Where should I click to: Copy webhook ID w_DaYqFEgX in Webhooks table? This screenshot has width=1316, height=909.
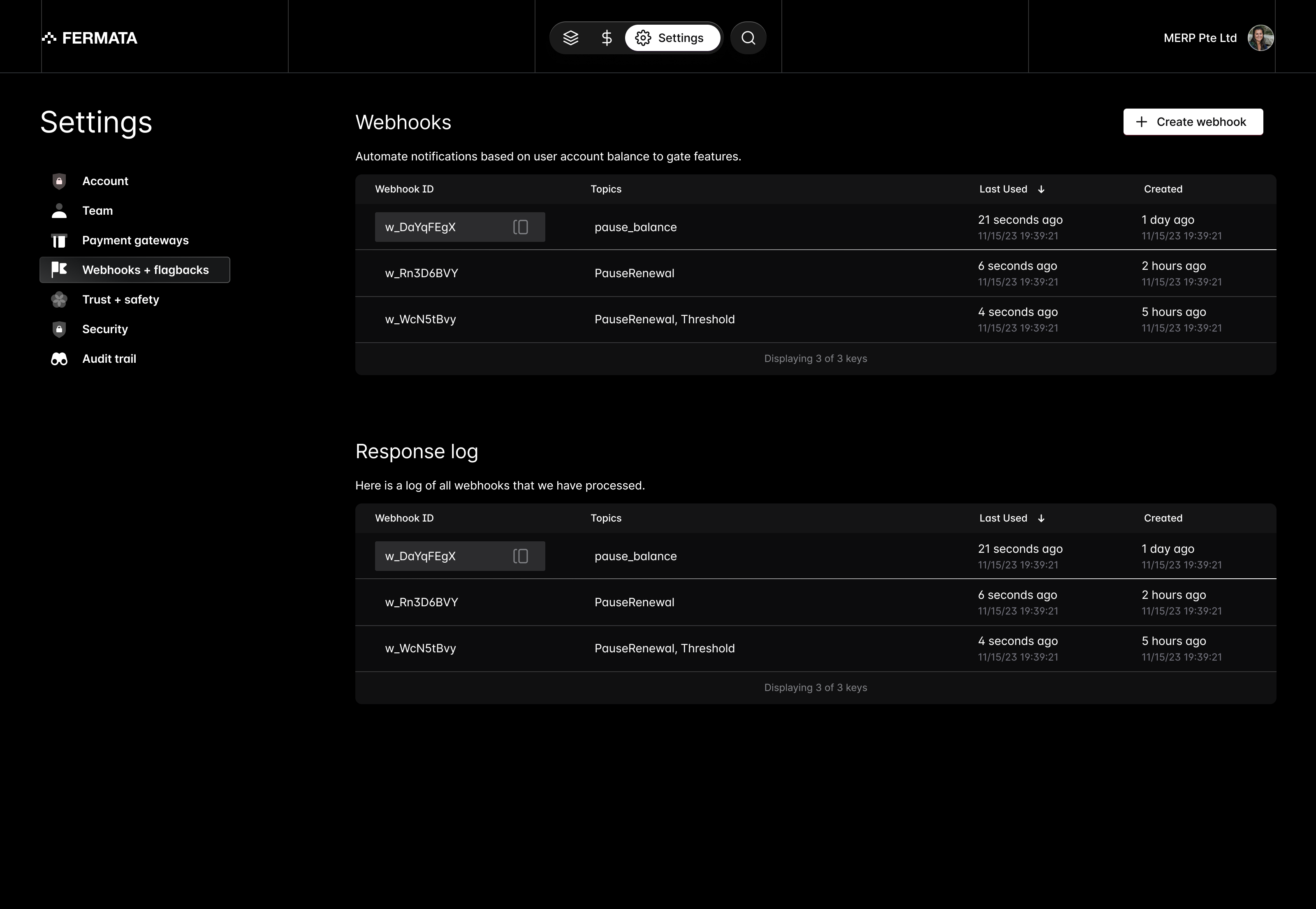[521, 227]
